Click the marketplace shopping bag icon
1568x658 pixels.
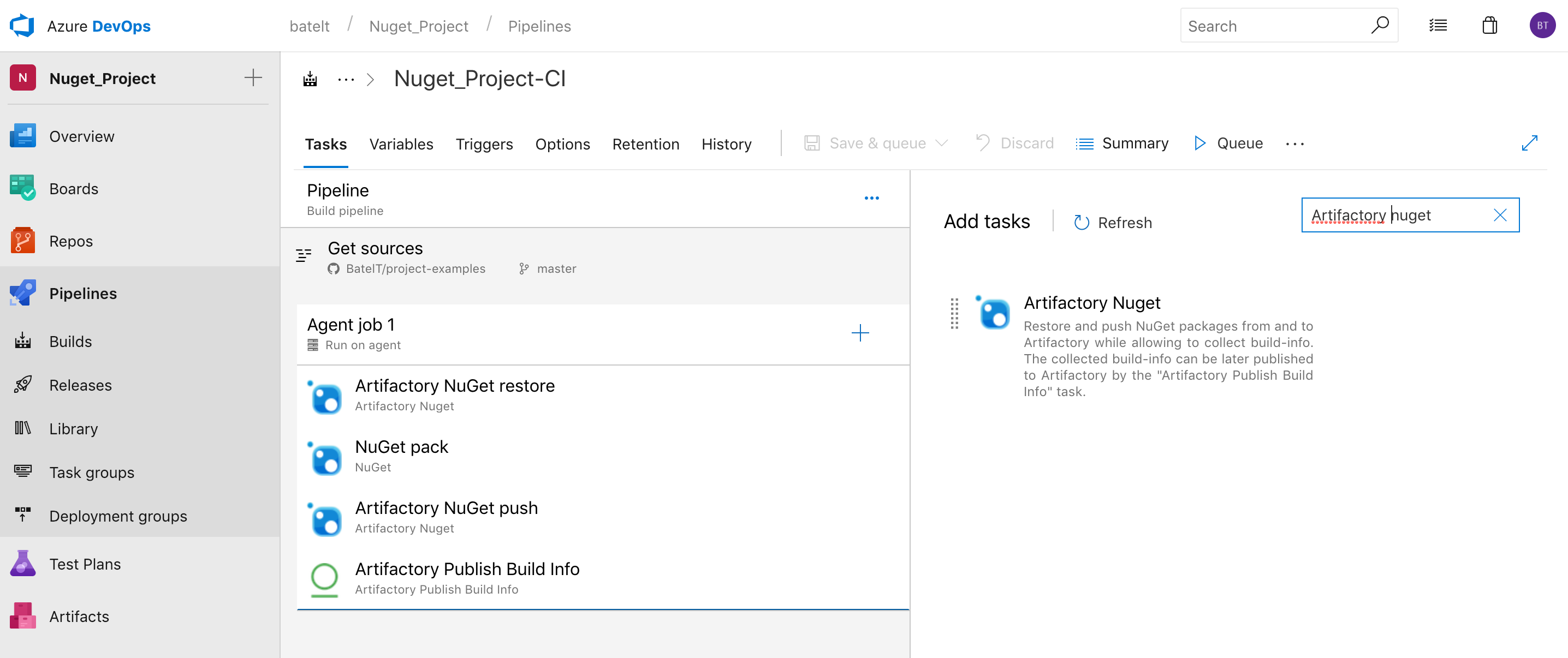[x=1489, y=26]
